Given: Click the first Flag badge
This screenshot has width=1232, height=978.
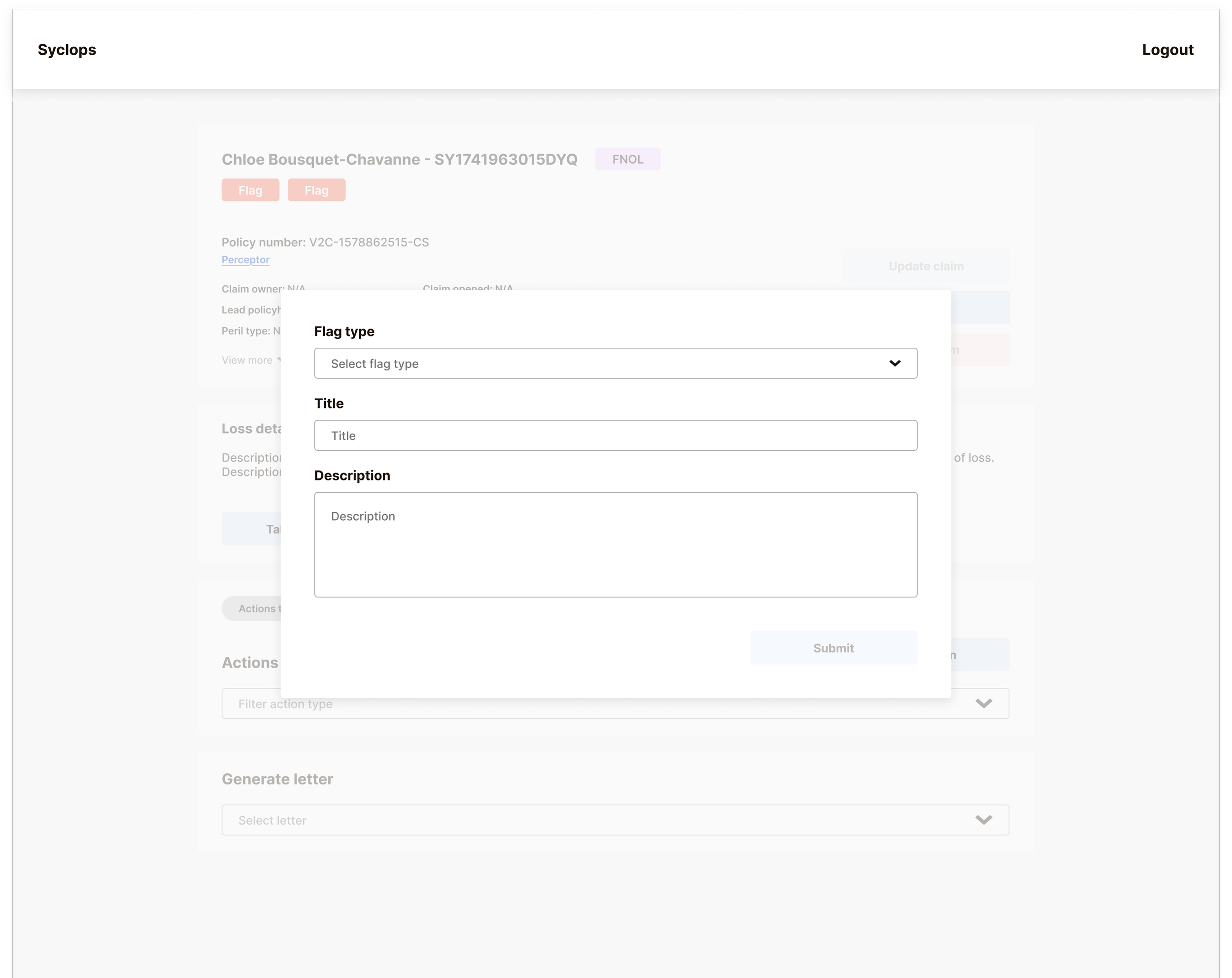Looking at the screenshot, I should 250,190.
